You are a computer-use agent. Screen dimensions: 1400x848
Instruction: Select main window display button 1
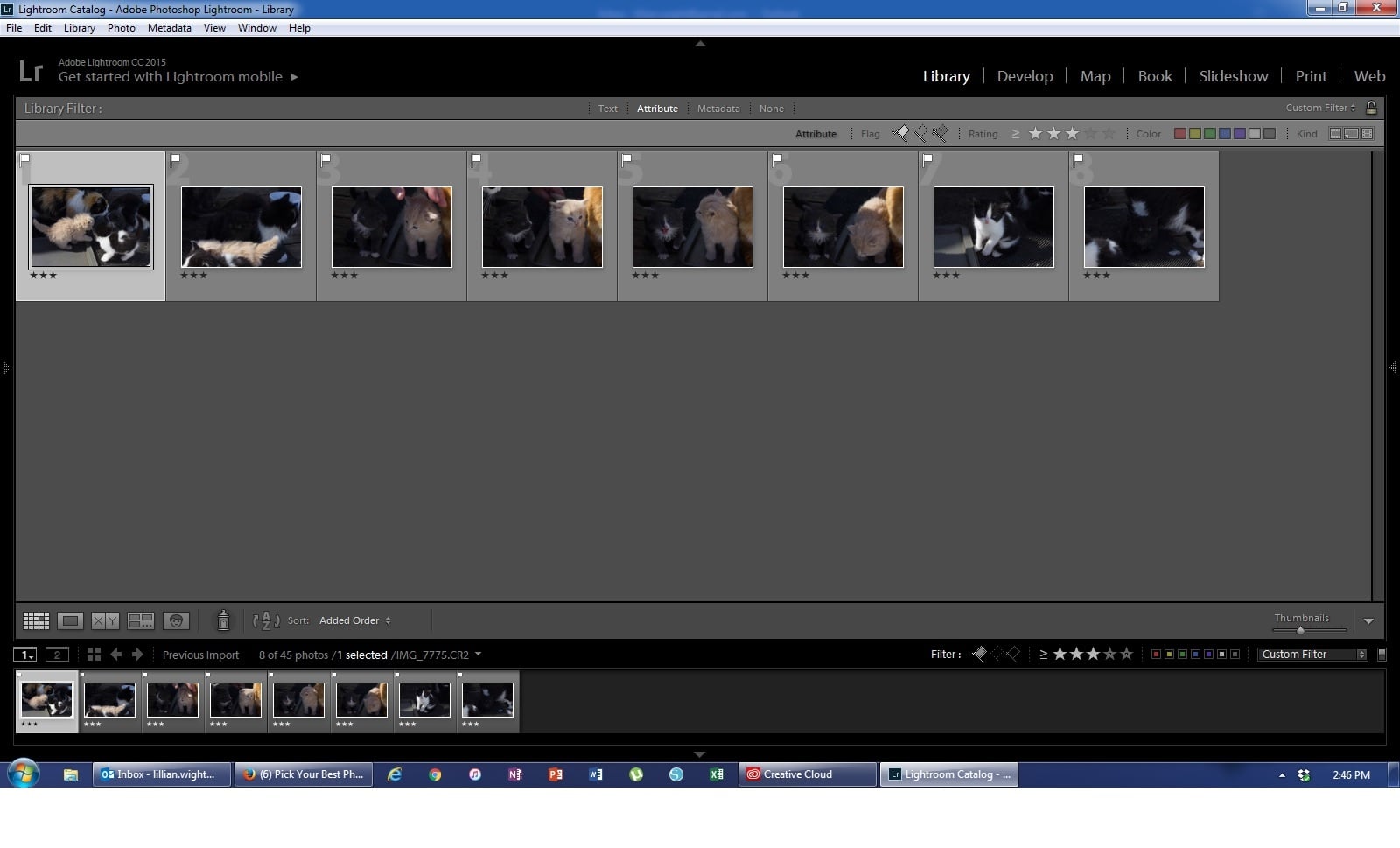pyautogui.click(x=25, y=655)
